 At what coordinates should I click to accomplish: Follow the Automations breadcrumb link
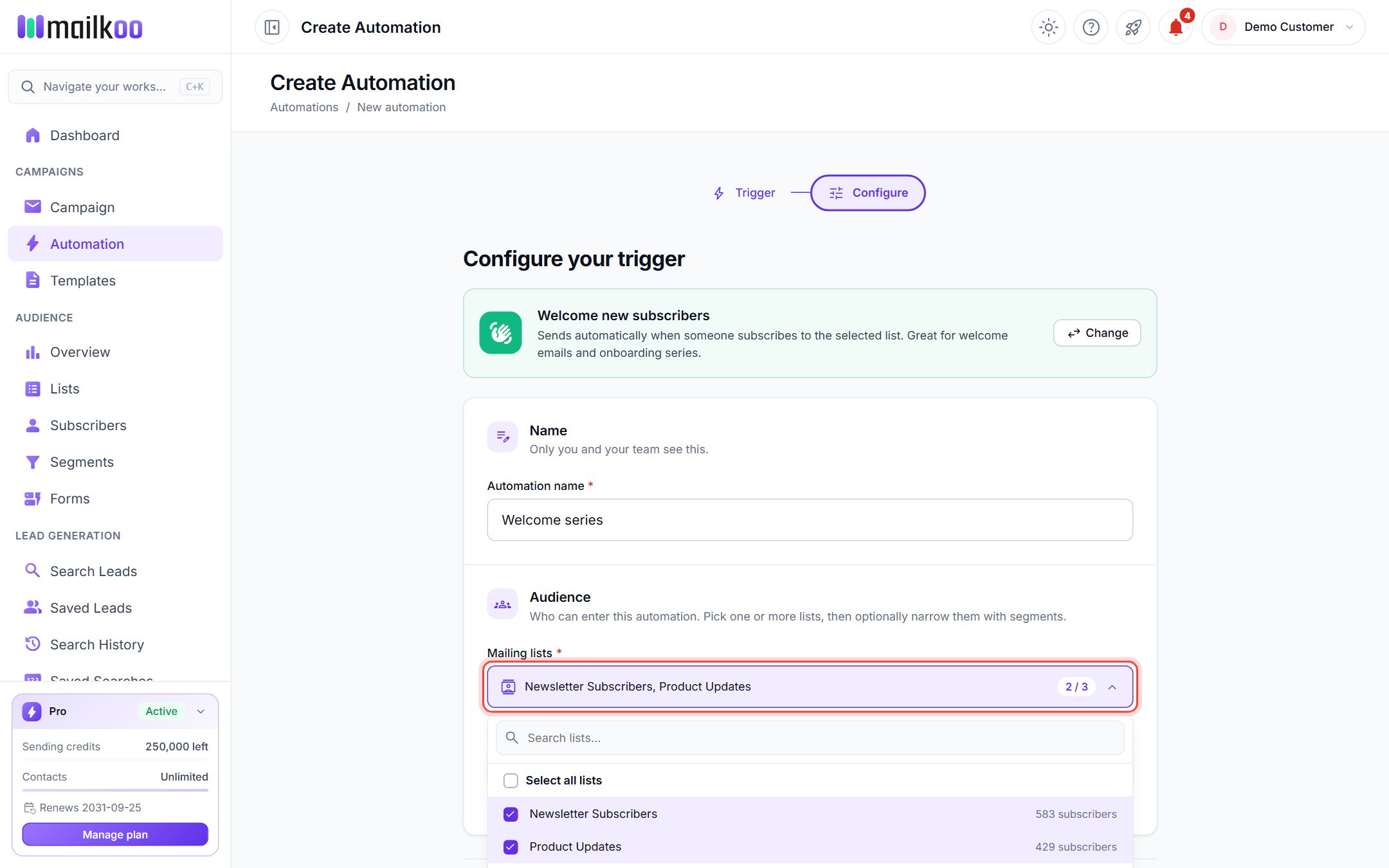(x=304, y=107)
